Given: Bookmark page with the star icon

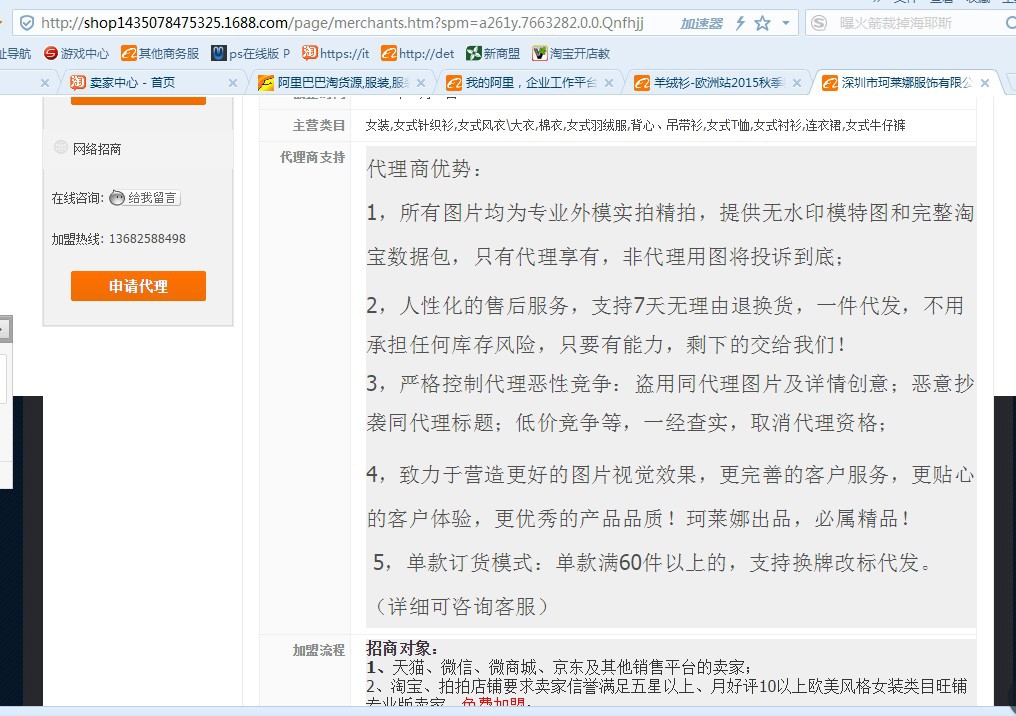Looking at the screenshot, I should coord(763,23).
